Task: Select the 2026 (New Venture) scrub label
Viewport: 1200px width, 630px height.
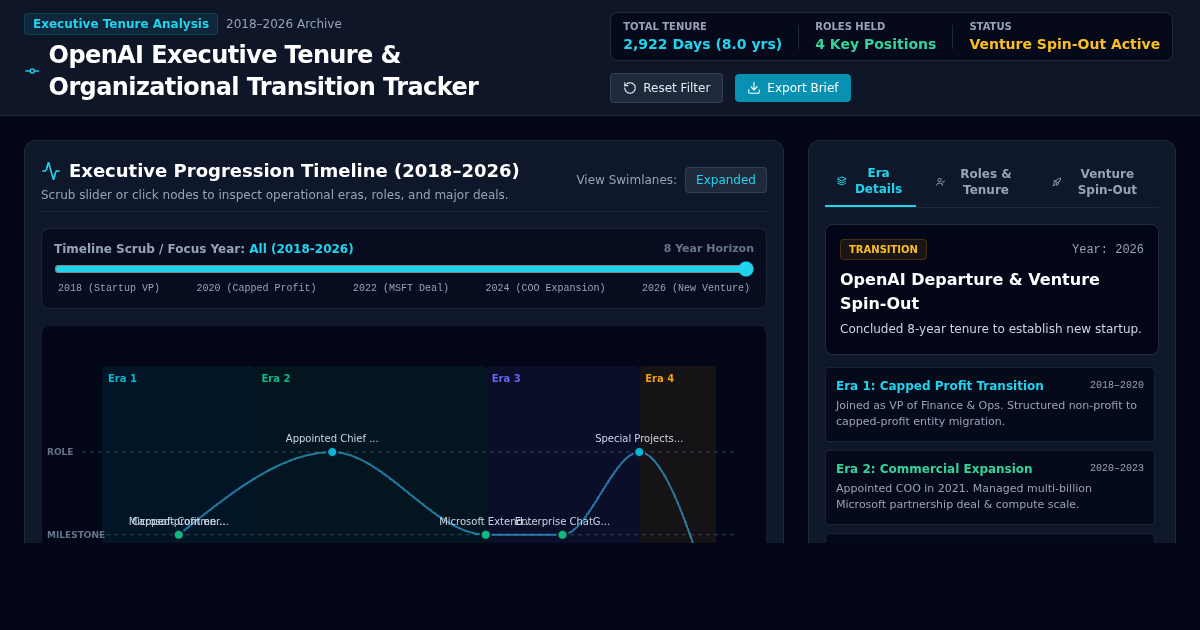Action: (x=696, y=288)
